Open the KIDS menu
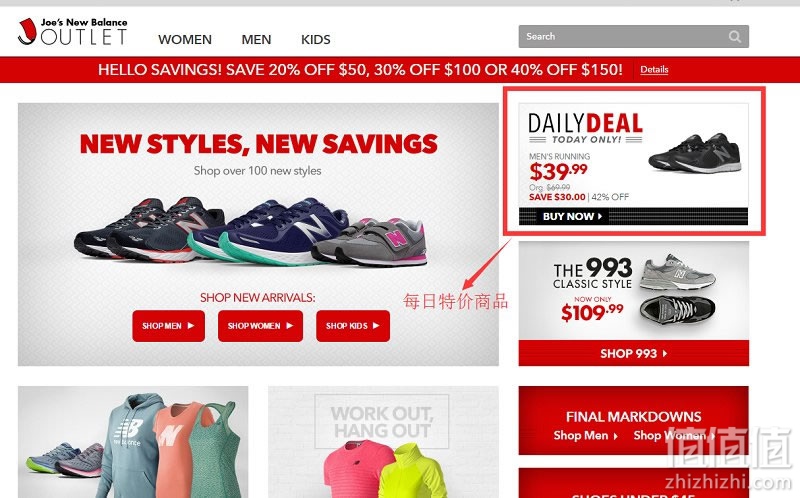 (x=316, y=39)
